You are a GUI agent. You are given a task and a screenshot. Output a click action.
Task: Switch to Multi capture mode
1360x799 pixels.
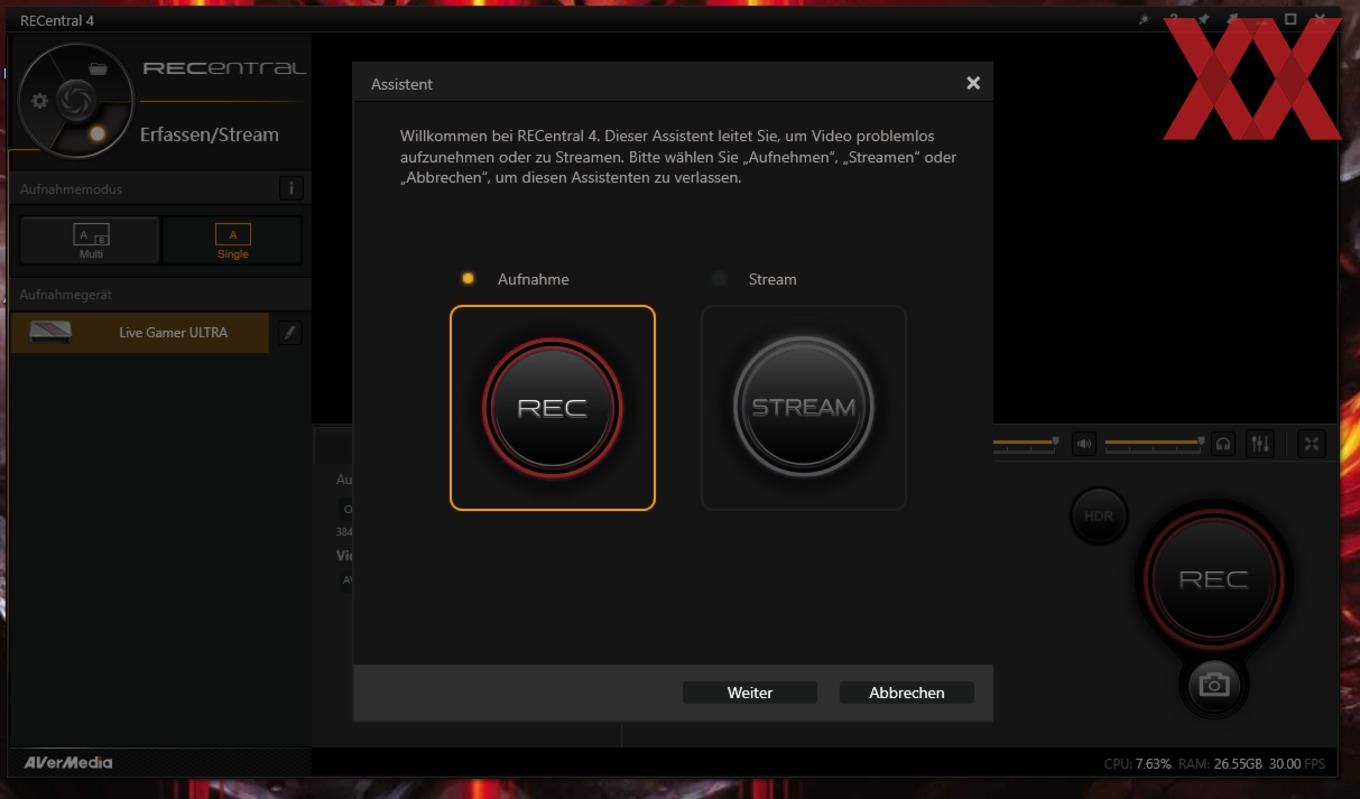pyautogui.click(x=90, y=240)
